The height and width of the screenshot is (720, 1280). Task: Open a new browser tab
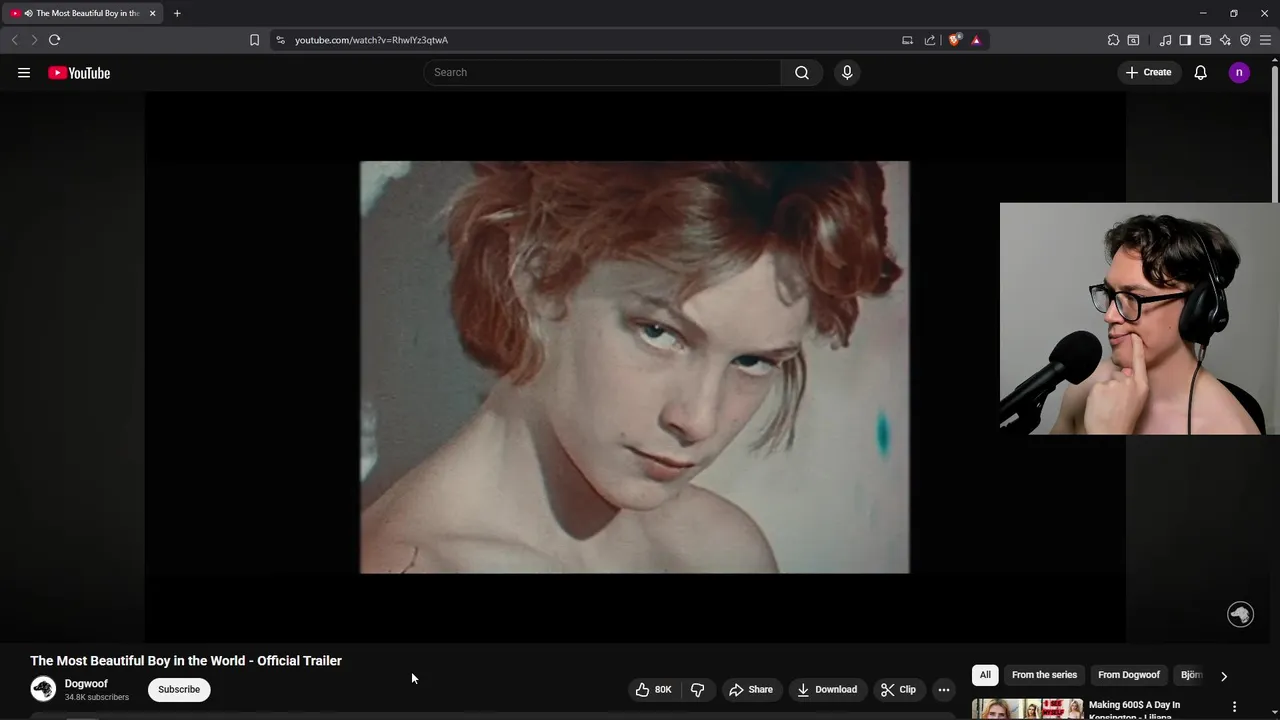pyautogui.click(x=177, y=13)
